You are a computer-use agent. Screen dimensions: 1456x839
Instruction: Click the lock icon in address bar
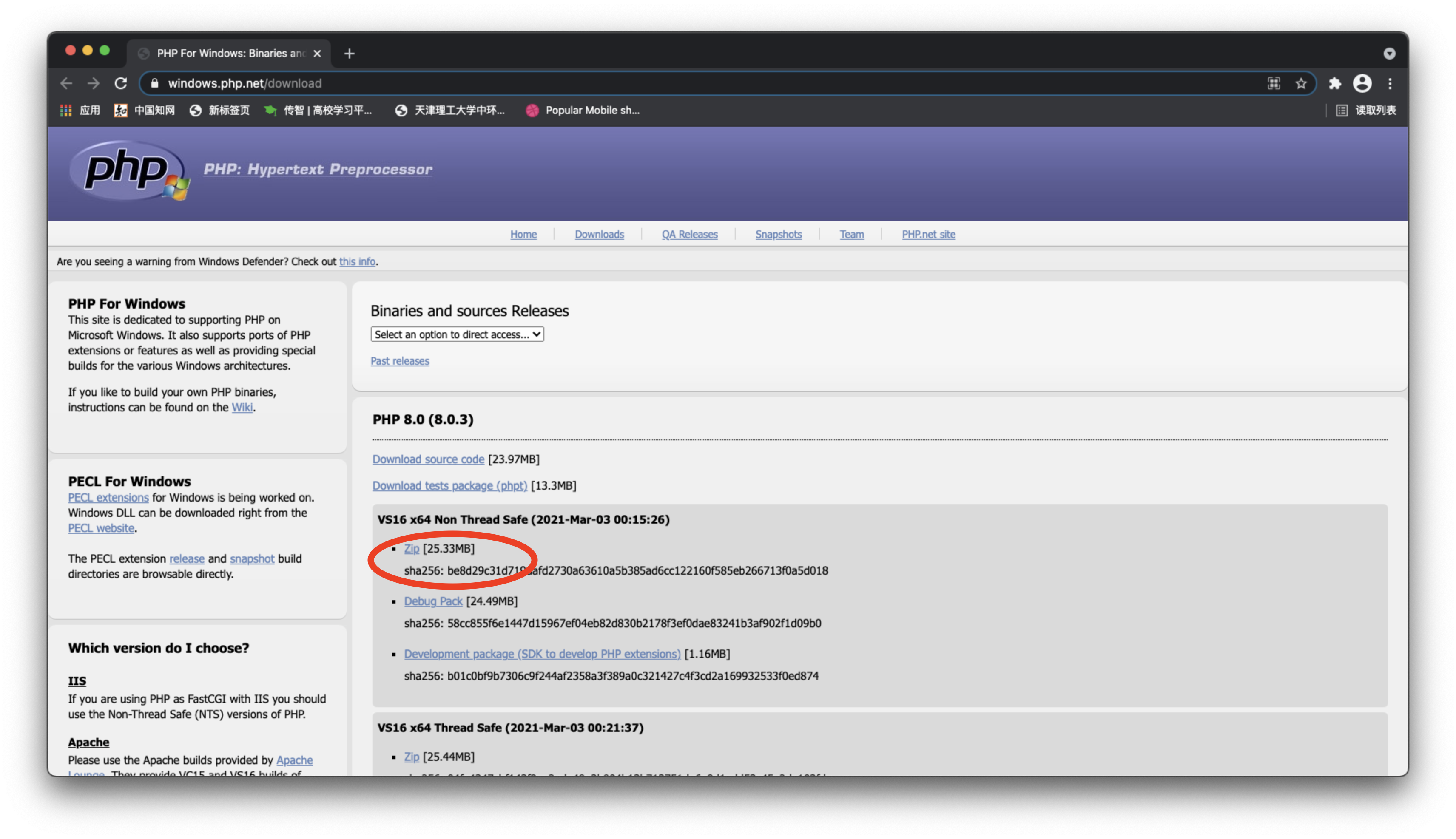(x=154, y=84)
